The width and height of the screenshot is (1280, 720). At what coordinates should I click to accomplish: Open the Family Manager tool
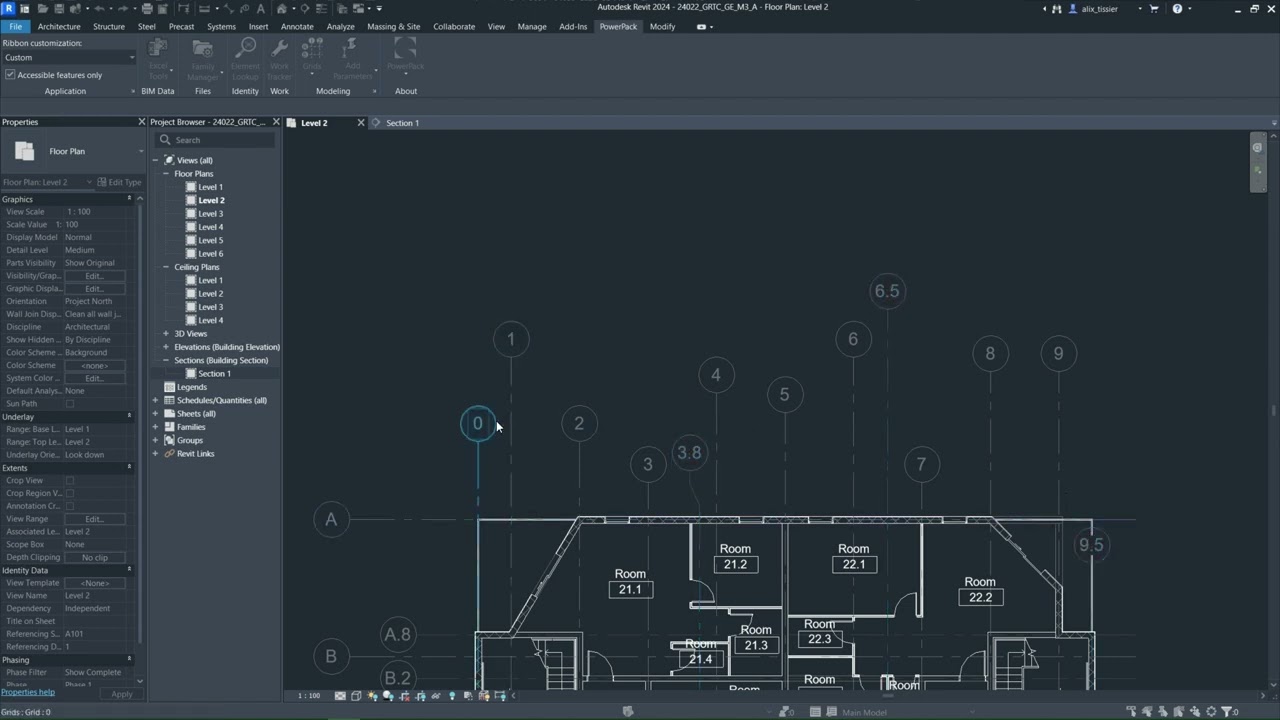click(203, 58)
